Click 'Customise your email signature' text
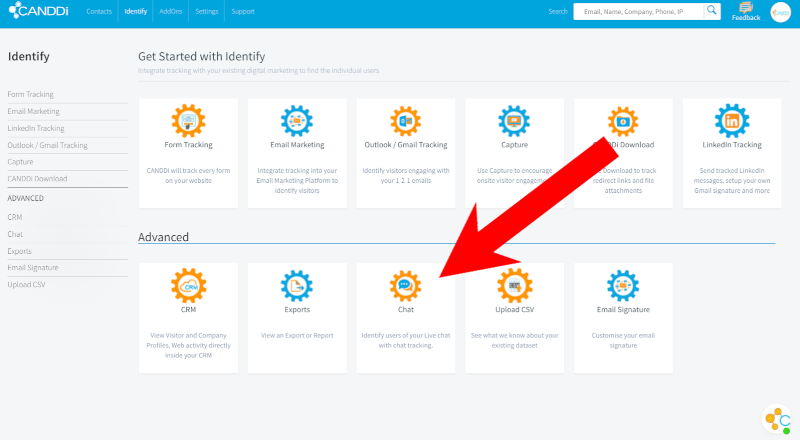Viewport: 800px width, 440px height. coord(623,340)
